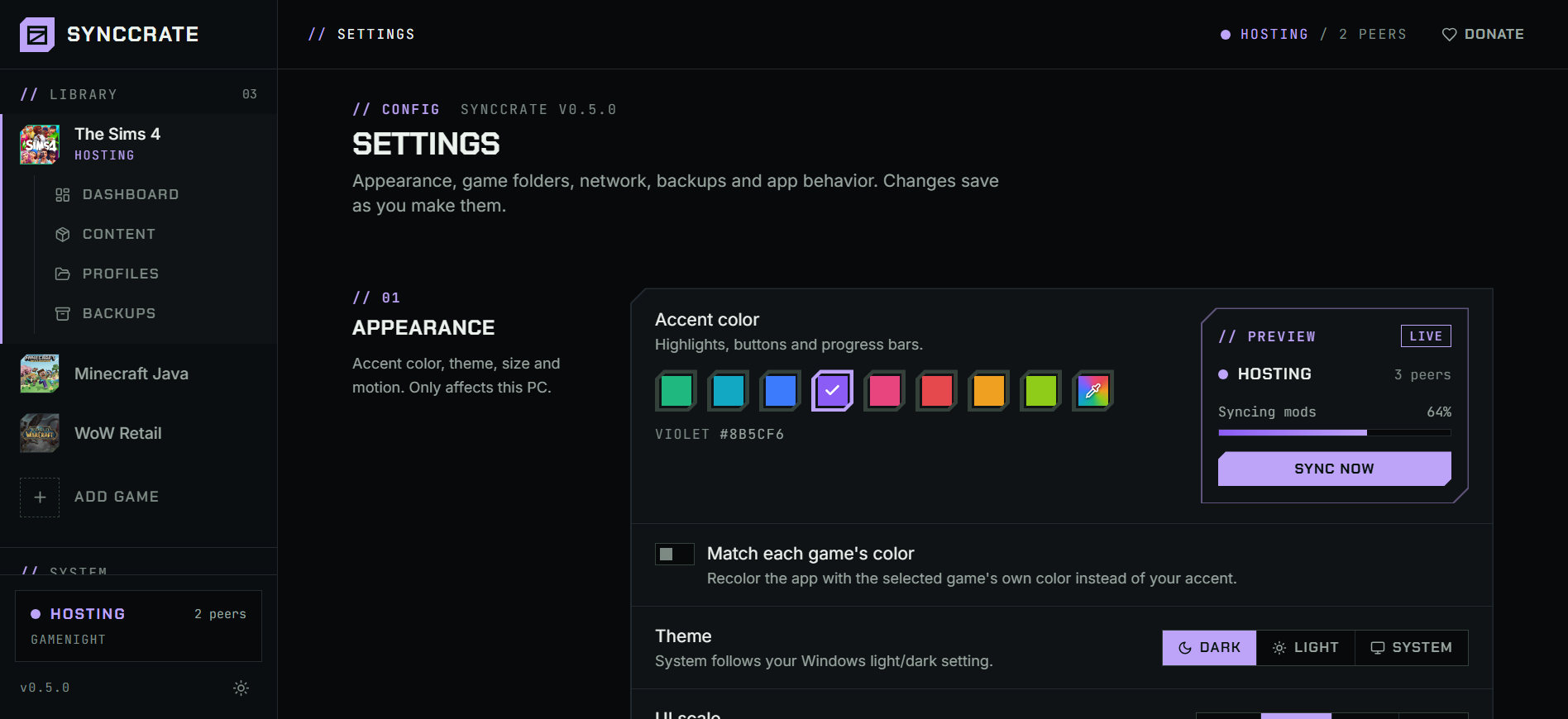The width and height of the screenshot is (1568, 719).
Task: Click the sun icon on the Light button
Action: [x=1279, y=648]
